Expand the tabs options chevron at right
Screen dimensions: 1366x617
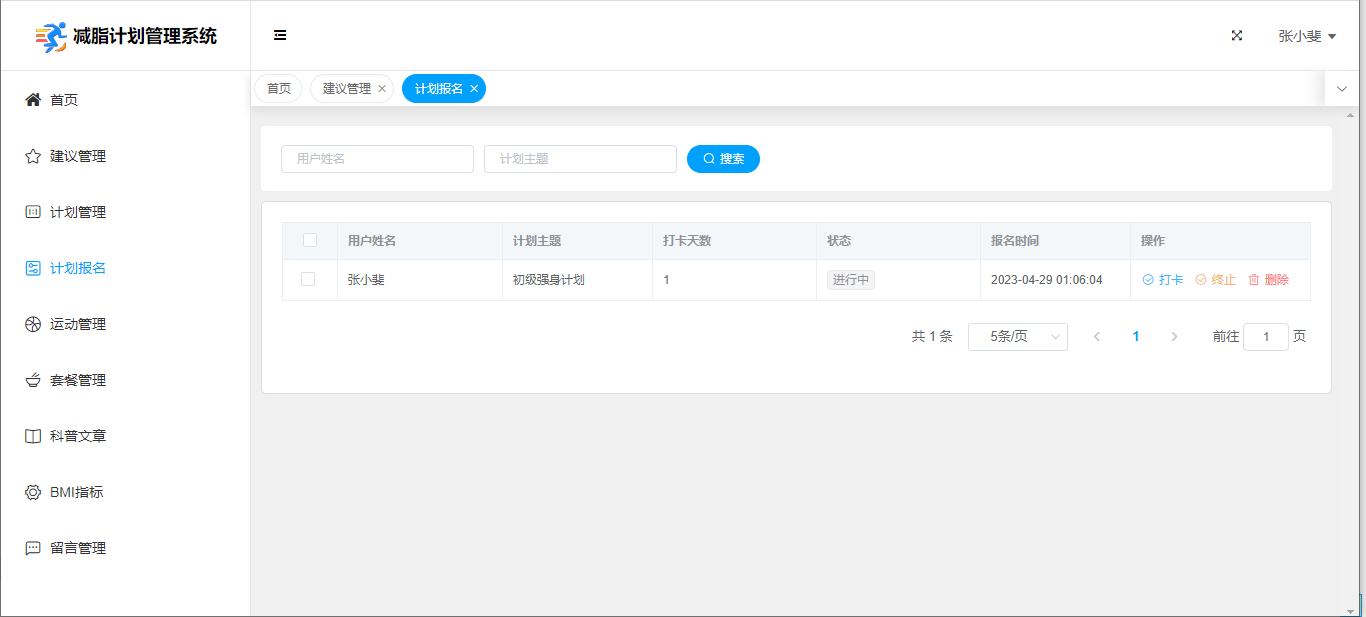[1342, 89]
